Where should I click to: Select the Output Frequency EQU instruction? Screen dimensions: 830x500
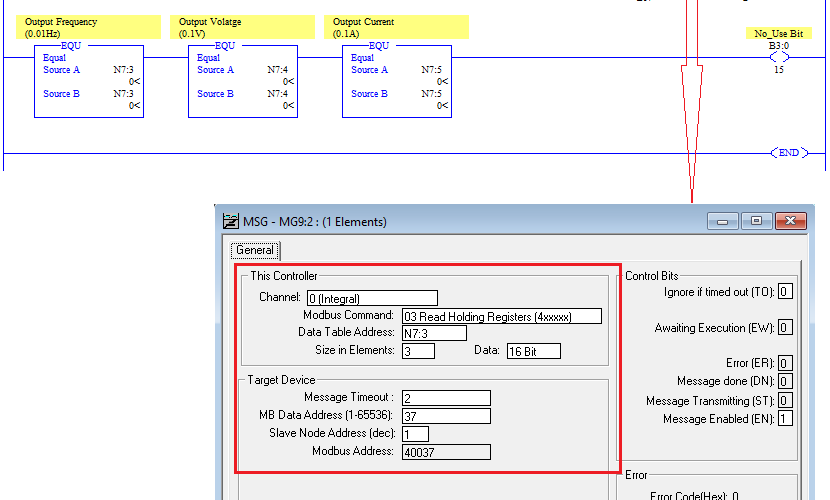click(x=89, y=81)
